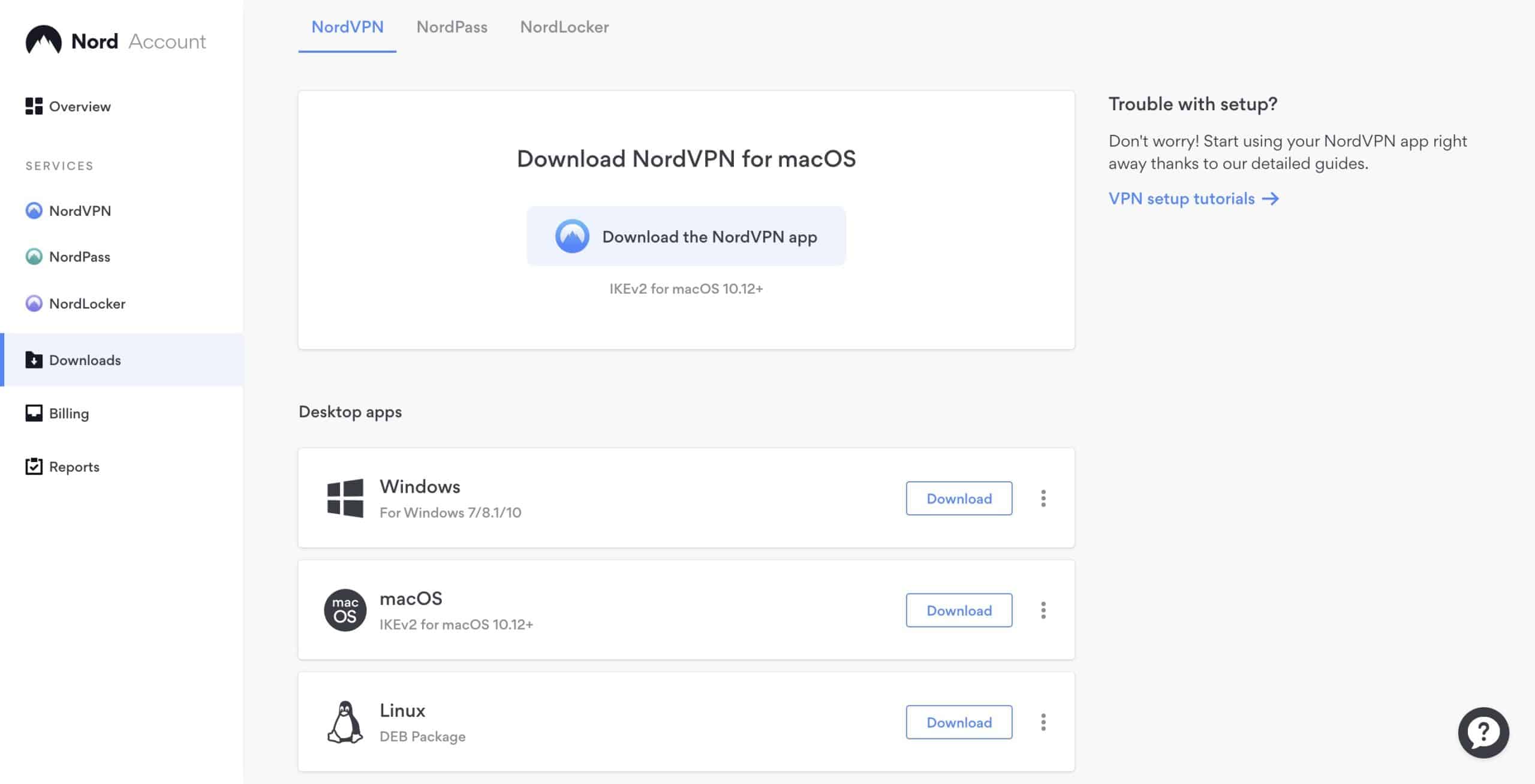Open more options for macOS app
This screenshot has width=1535, height=784.
pyautogui.click(x=1043, y=610)
